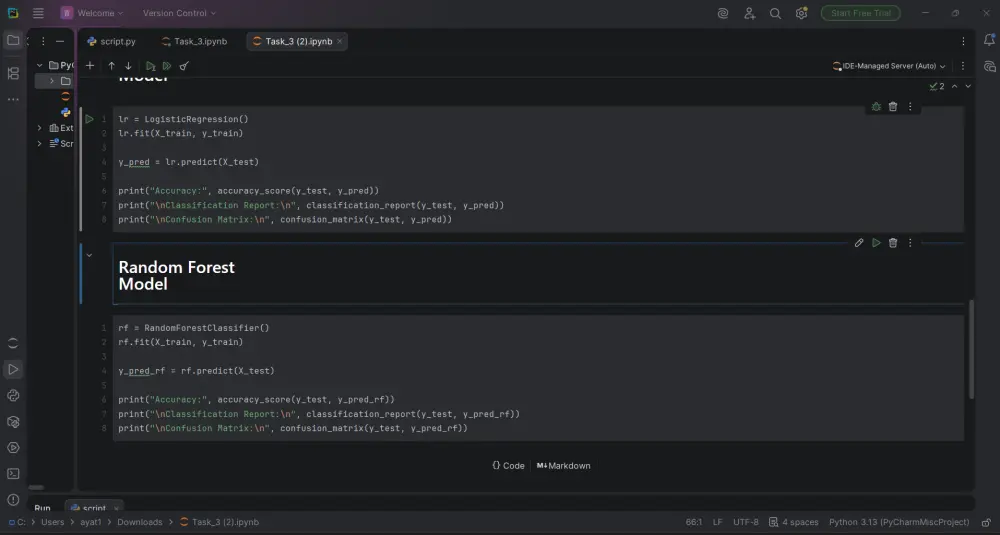Click Users in the breadcrumb path
Screen dimensions: 1000x535
pyautogui.click(x=53, y=522)
